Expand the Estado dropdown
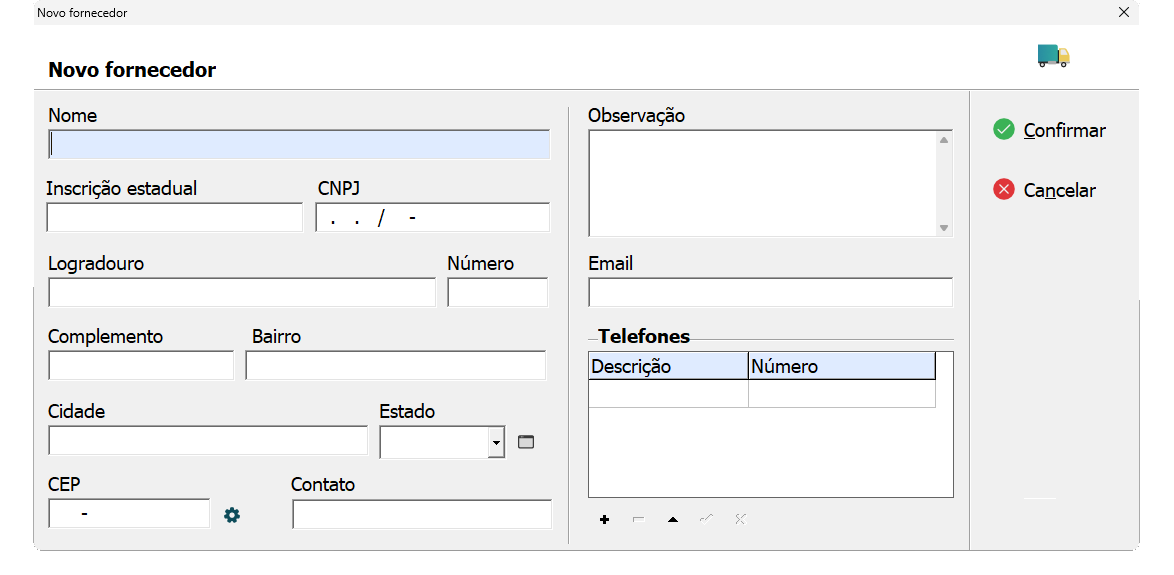 496,442
